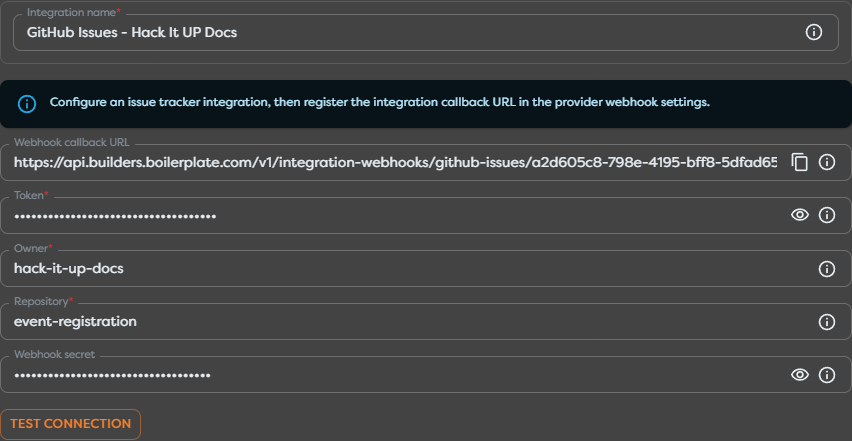This screenshot has height=441, width=852.
Task: Click the TEST CONNECTION button
Action: (x=71, y=424)
